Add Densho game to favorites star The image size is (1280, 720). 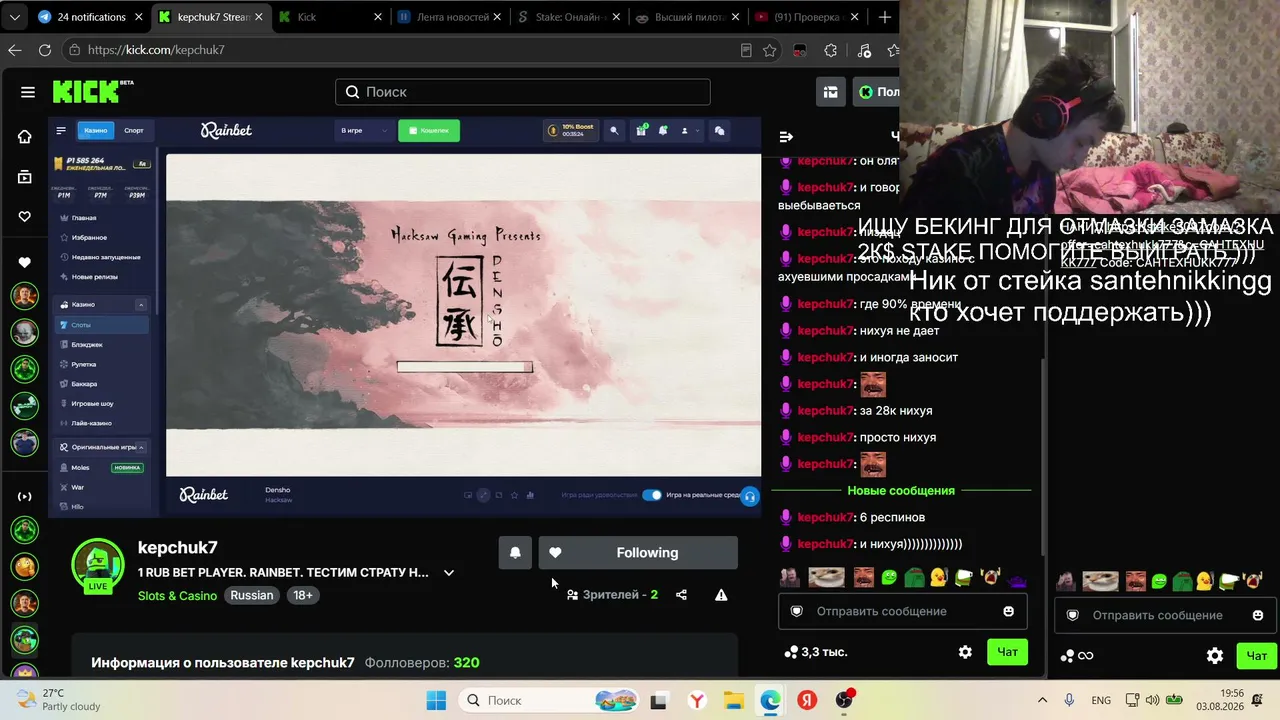514,495
